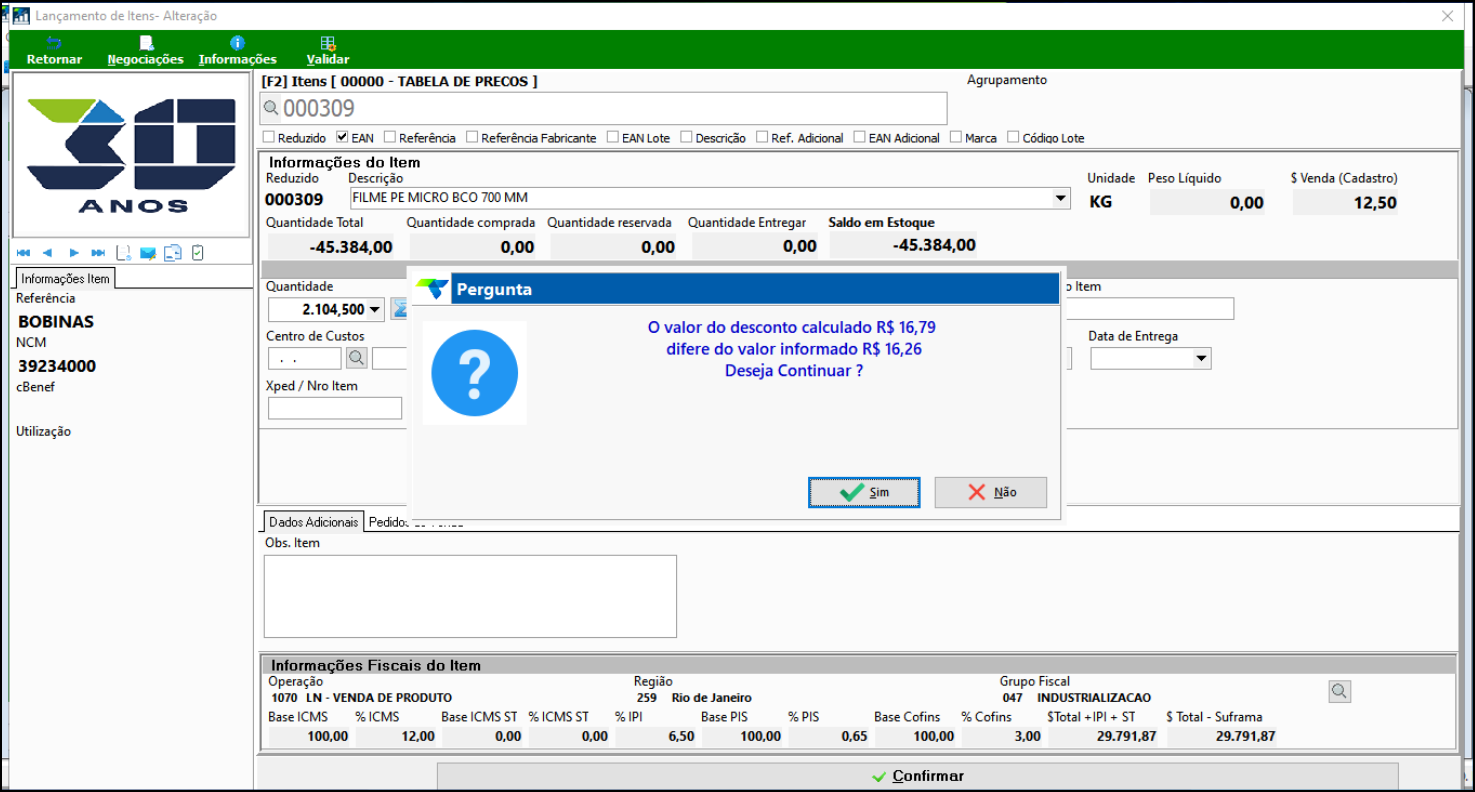Enable the Referência search checkbox
This screenshot has height=792, width=1475.
pos(390,137)
